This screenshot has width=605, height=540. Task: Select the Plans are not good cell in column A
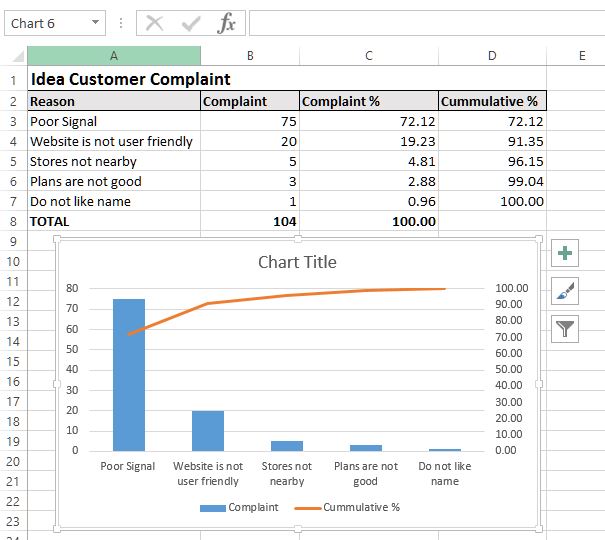pos(114,182)
